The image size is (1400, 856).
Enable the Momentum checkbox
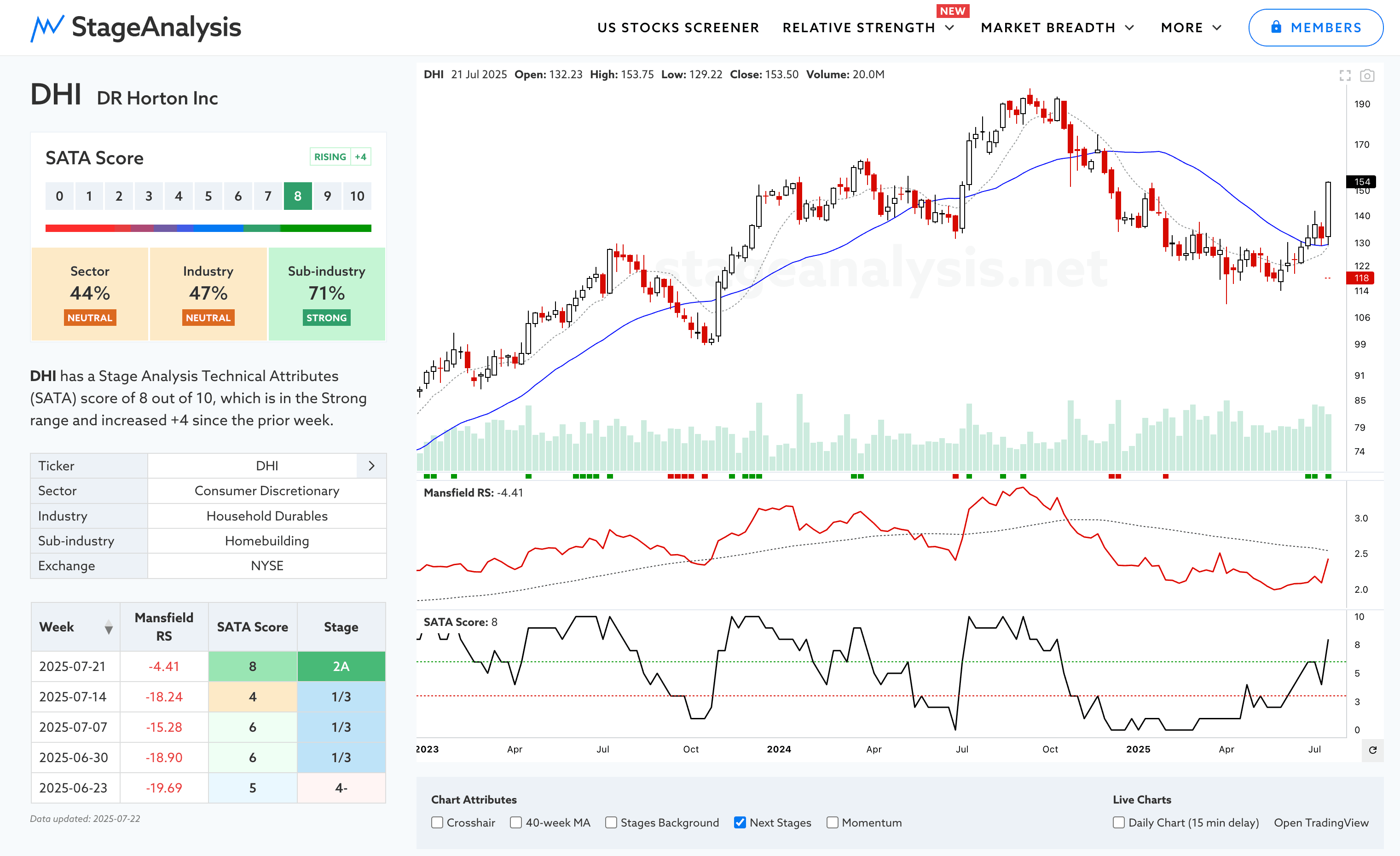click(x=833, y=822)
